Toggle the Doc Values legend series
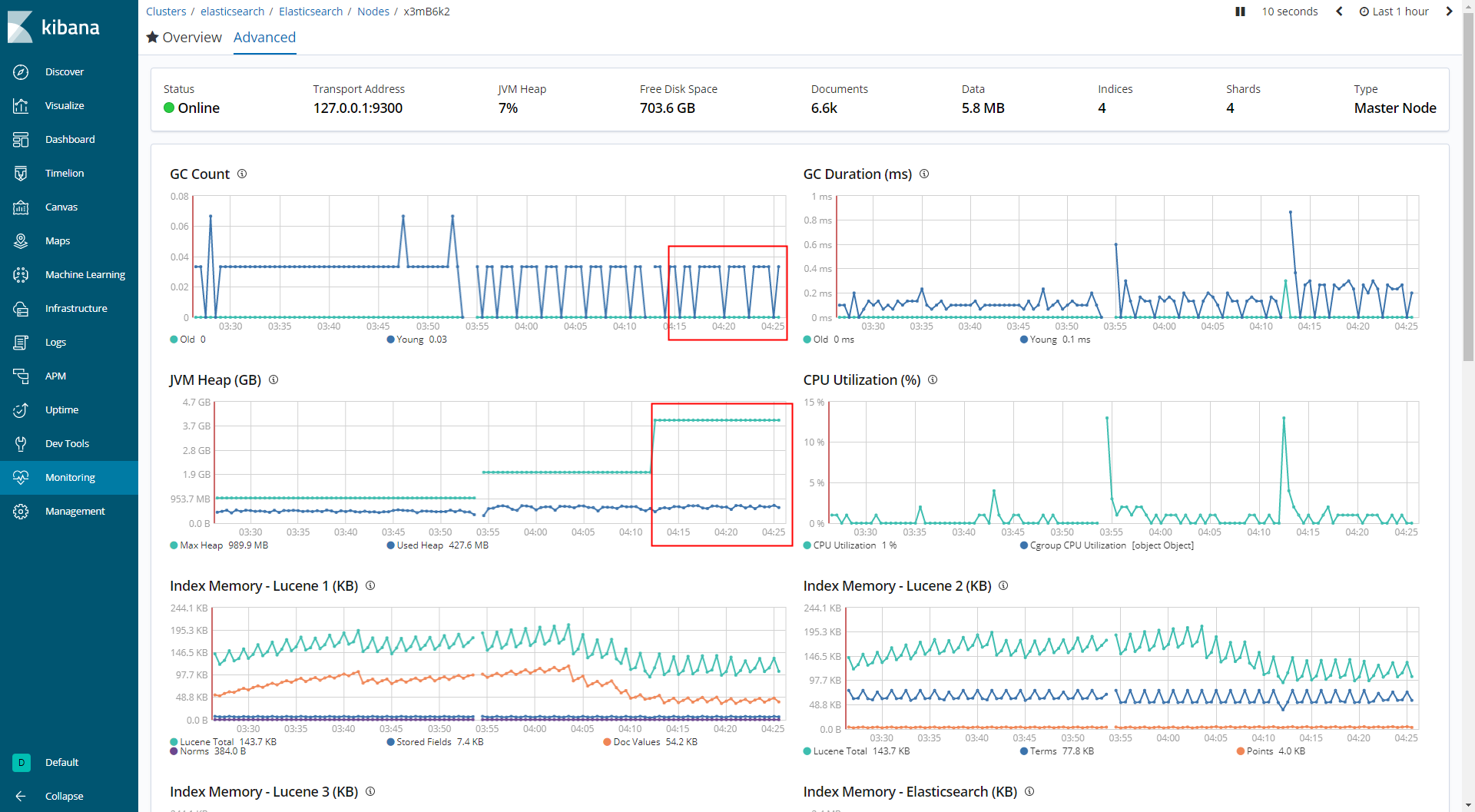 (x=650, y=742)
